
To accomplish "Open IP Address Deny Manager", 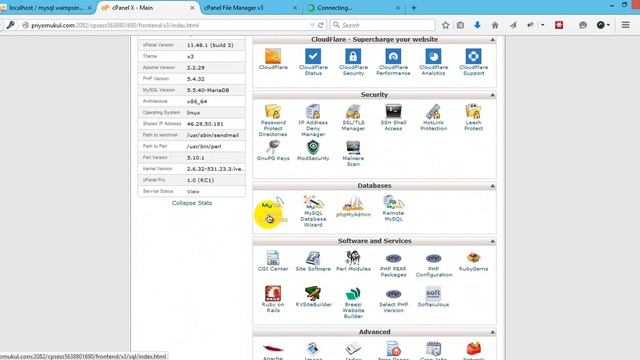I will point(313,120).
